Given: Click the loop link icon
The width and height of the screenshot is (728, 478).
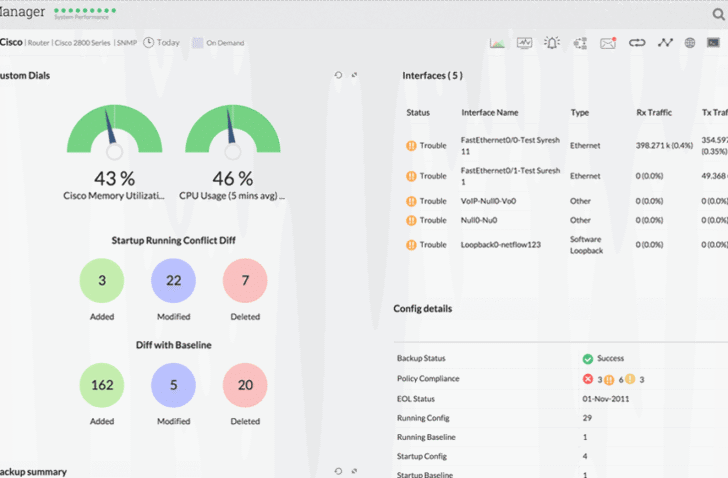Looking at the screenshot, I should [x=637, y=43].
